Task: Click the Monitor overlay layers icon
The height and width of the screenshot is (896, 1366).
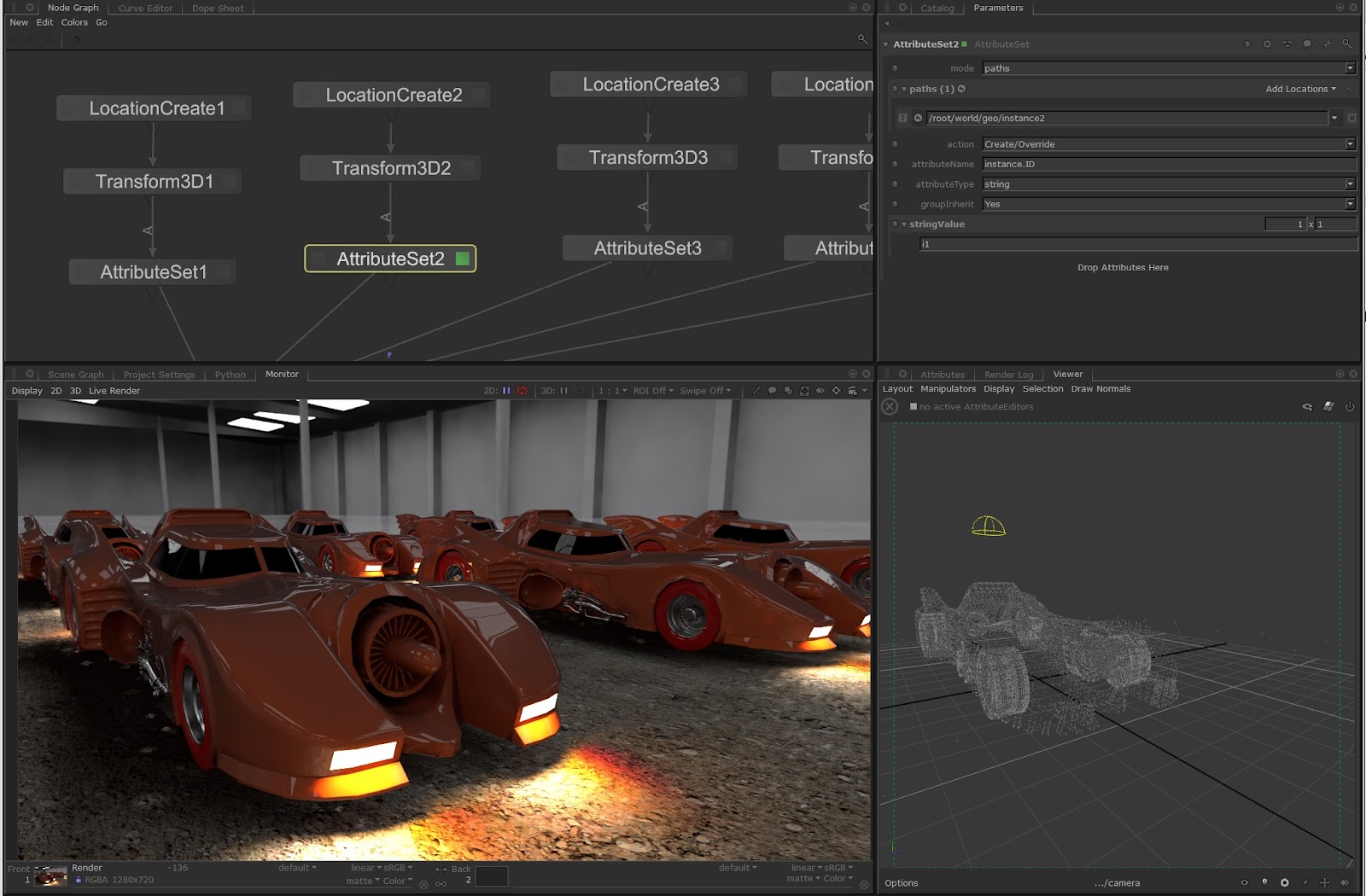Action: 788,391
